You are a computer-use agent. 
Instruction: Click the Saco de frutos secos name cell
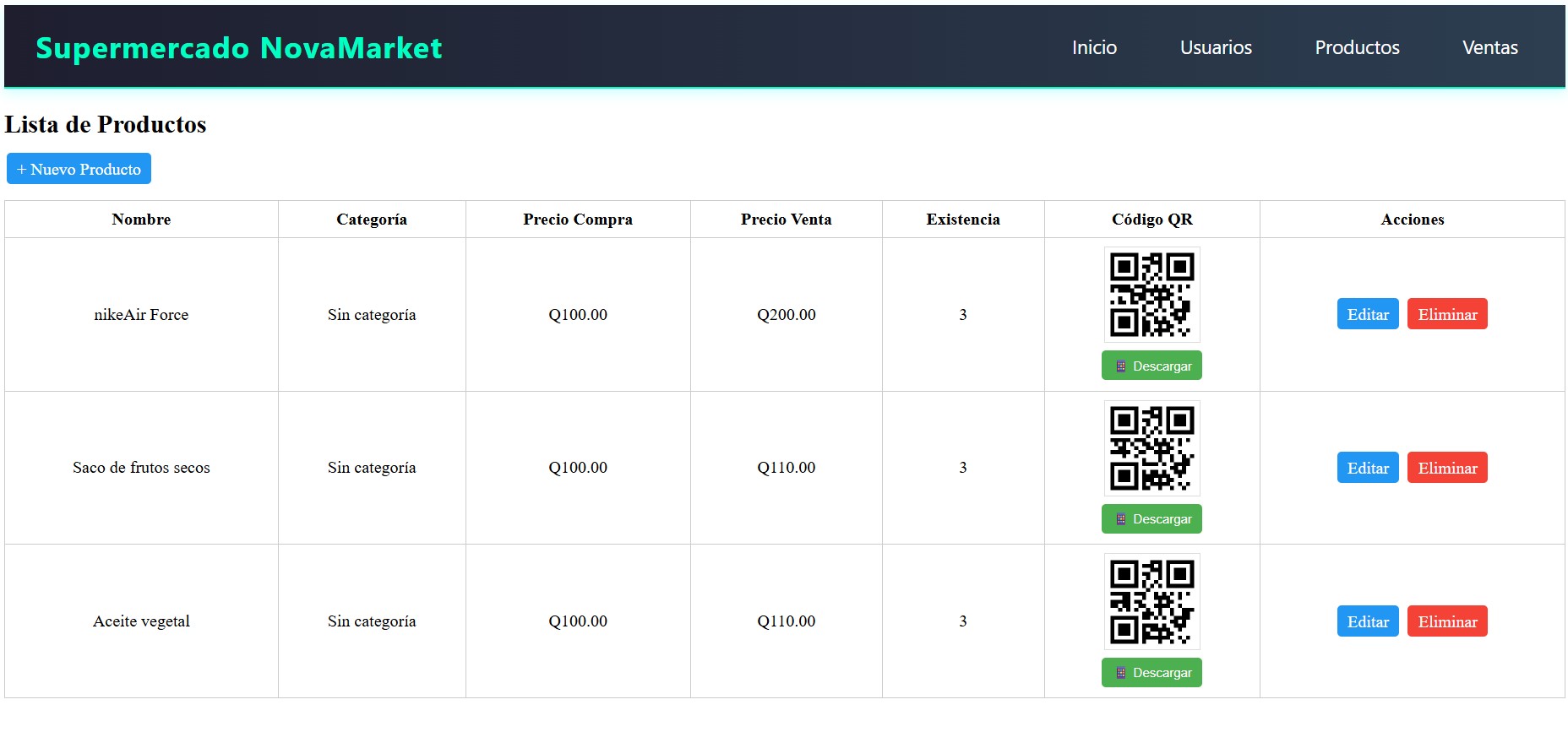[141, 468]
